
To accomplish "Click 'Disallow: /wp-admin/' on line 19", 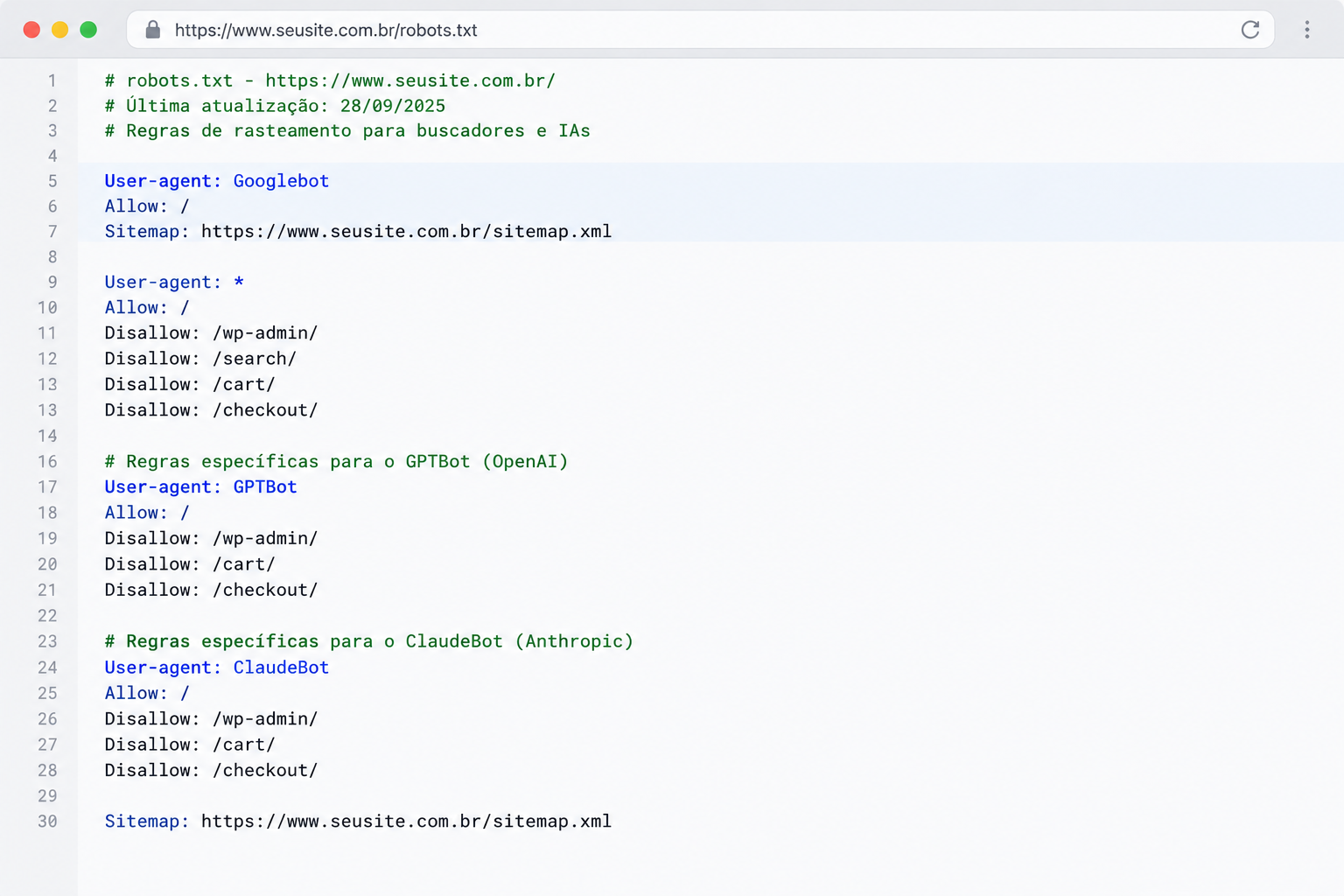I will (x=211, y=538).
